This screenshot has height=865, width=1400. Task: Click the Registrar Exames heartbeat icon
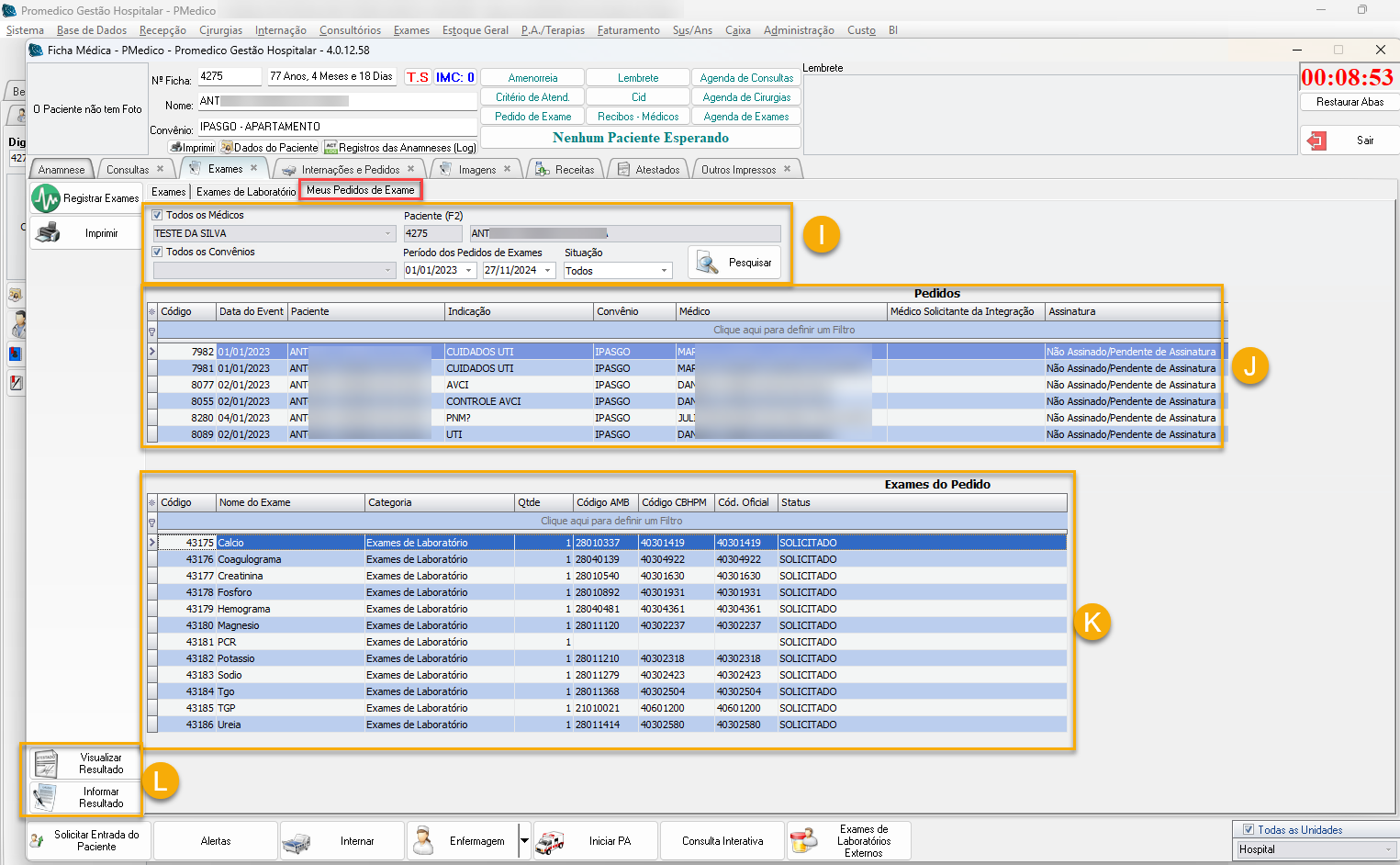pyautogui.click(x=45, y=198)
